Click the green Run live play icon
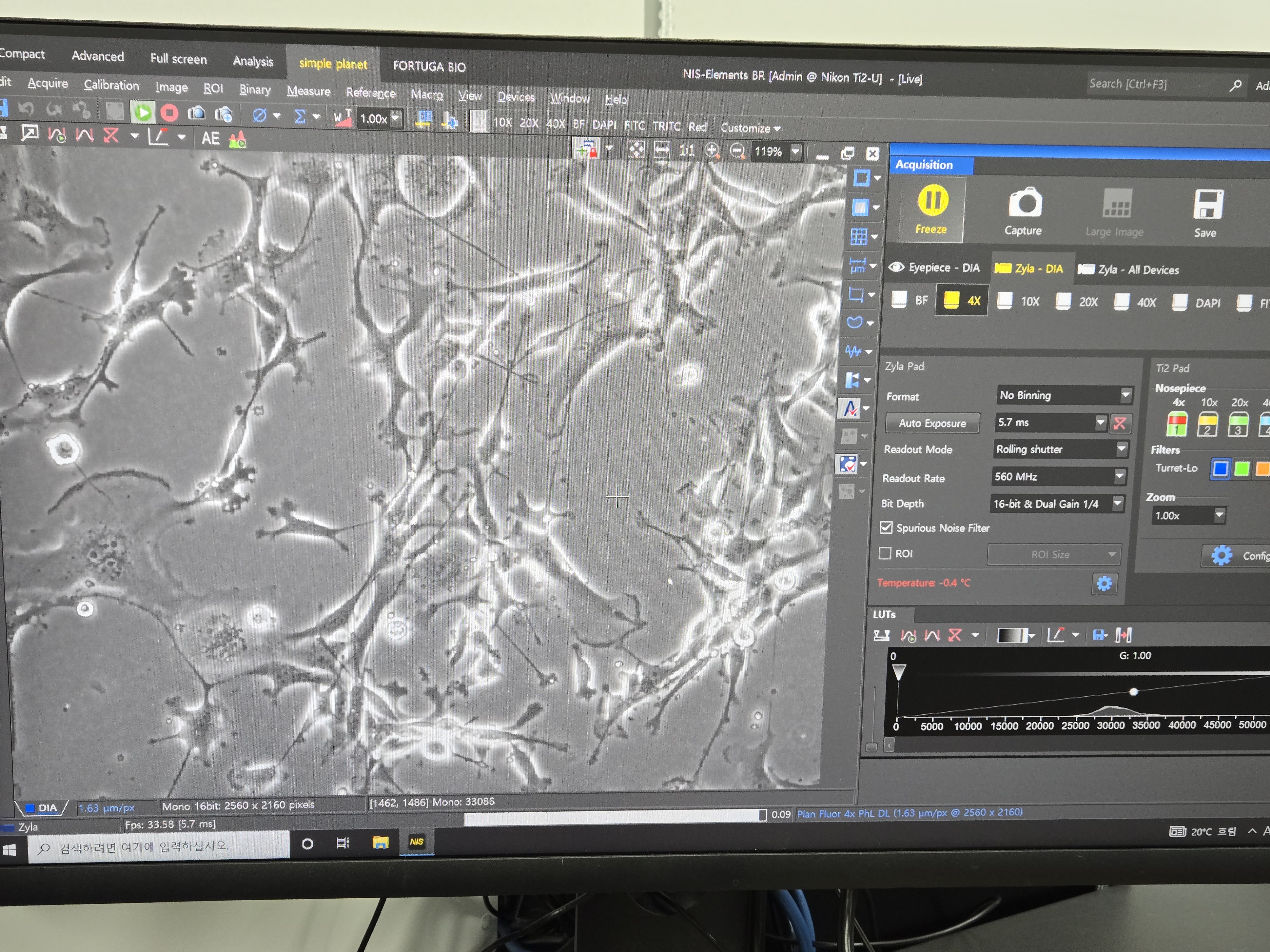The height and width of the screenshot is (952, 1270). coord(143,112)
